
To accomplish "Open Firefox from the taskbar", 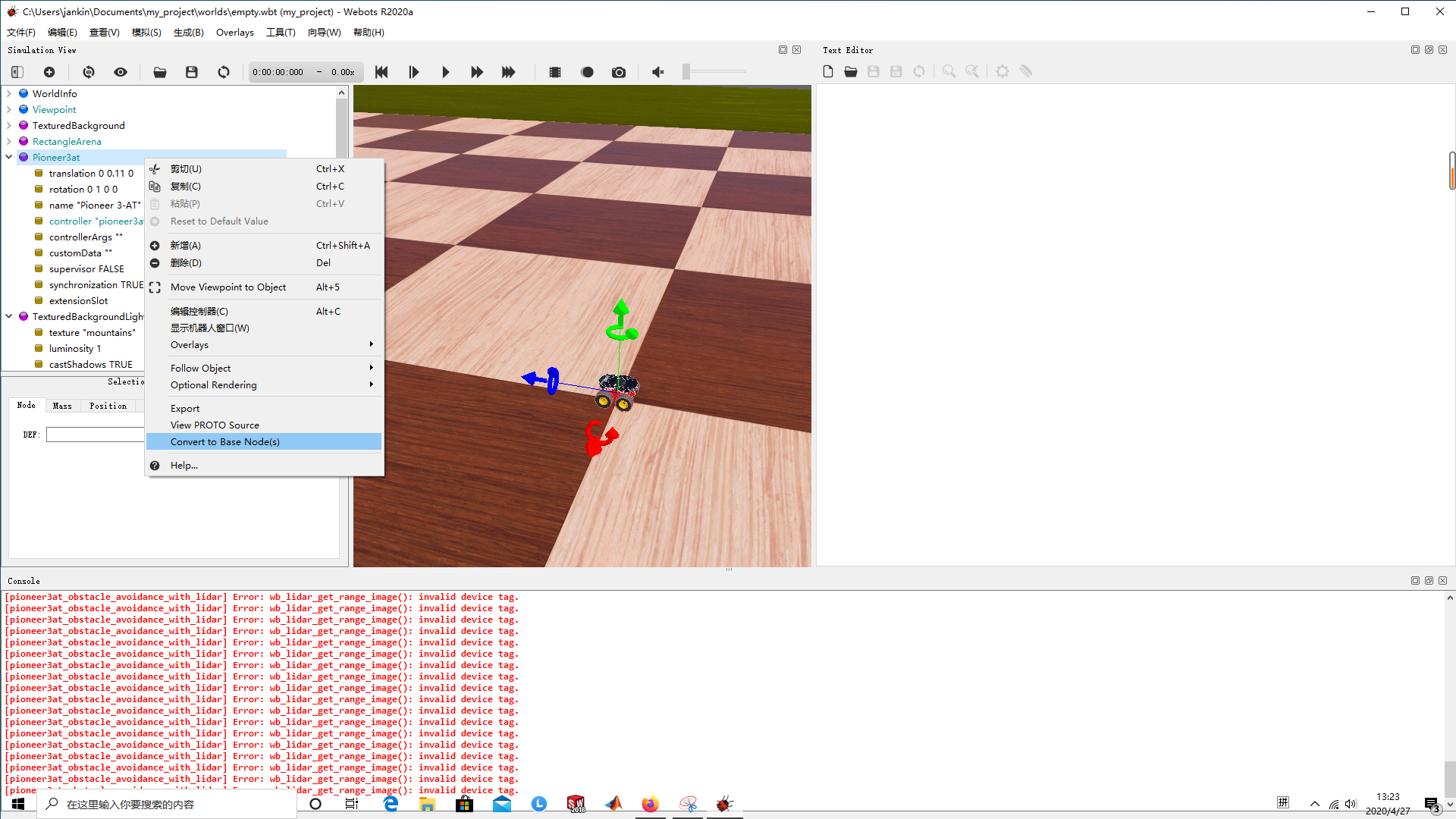I will coord(650,804).
